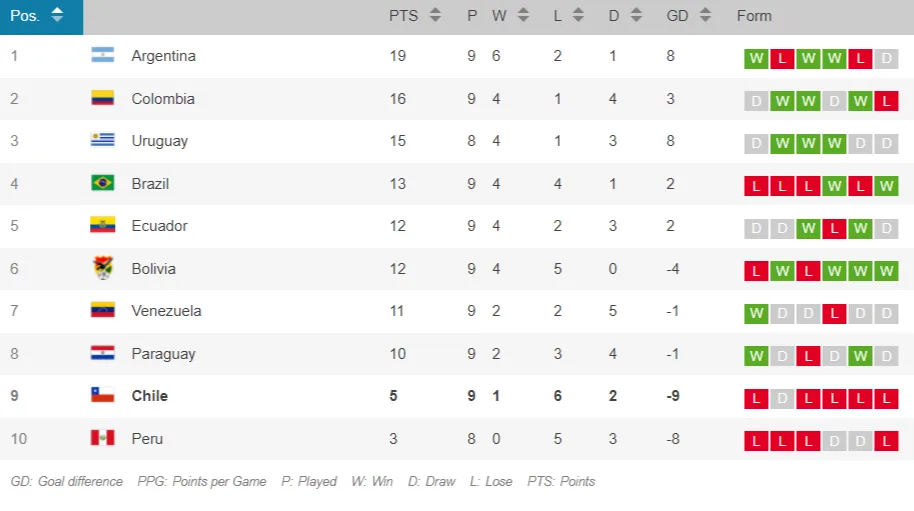This screenshot has height=511, width=914.
Task: Click the Bolivia crest icon
Action: click(102, 268)
